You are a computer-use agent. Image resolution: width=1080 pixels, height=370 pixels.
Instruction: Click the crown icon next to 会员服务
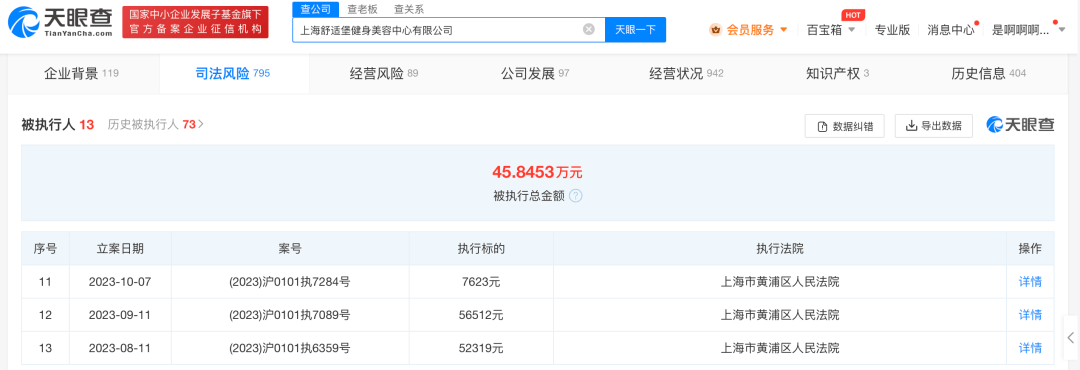click(x=716, y=30)
